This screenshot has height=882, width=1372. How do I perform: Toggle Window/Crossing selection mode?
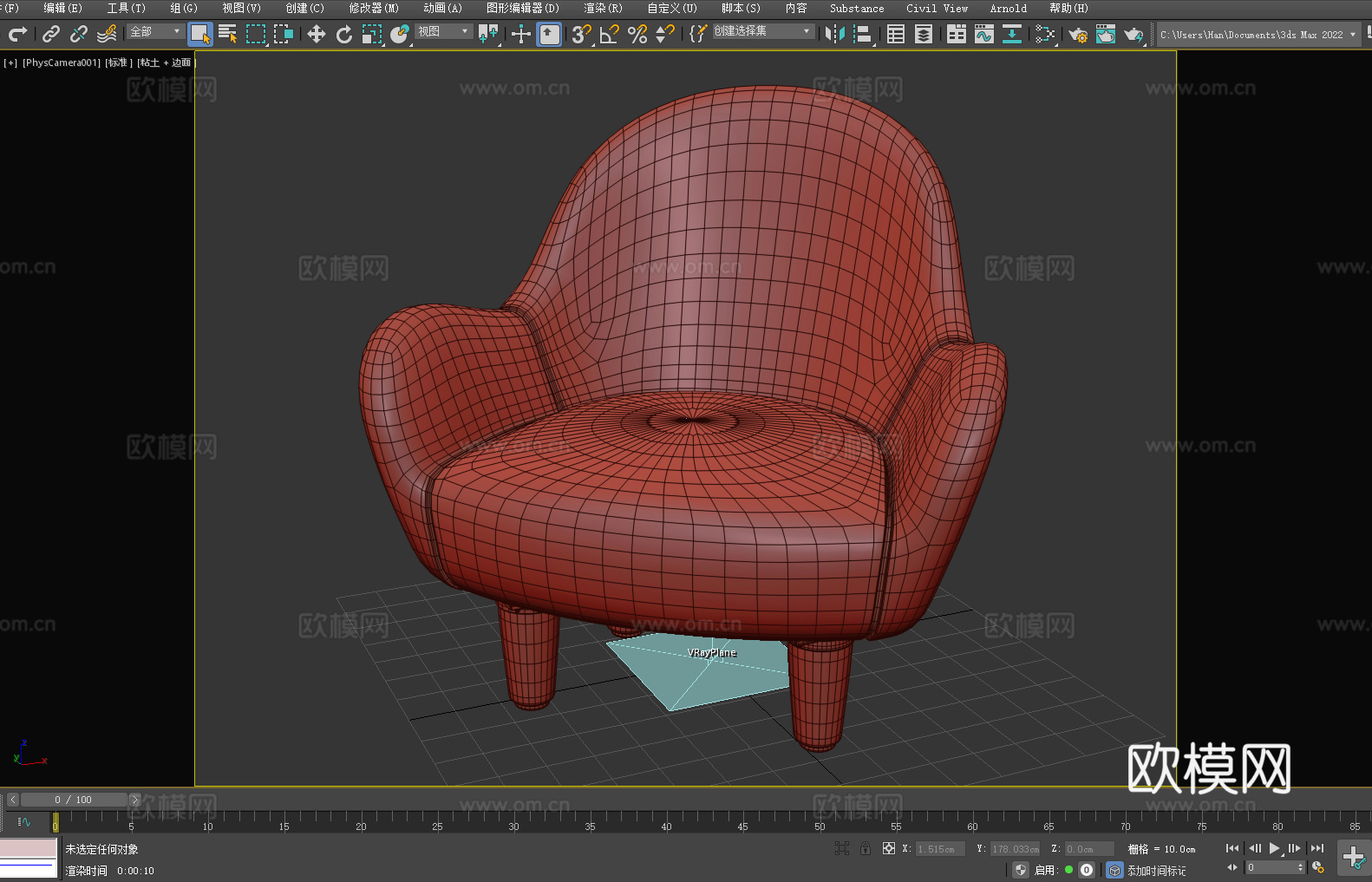click(284, 34)
